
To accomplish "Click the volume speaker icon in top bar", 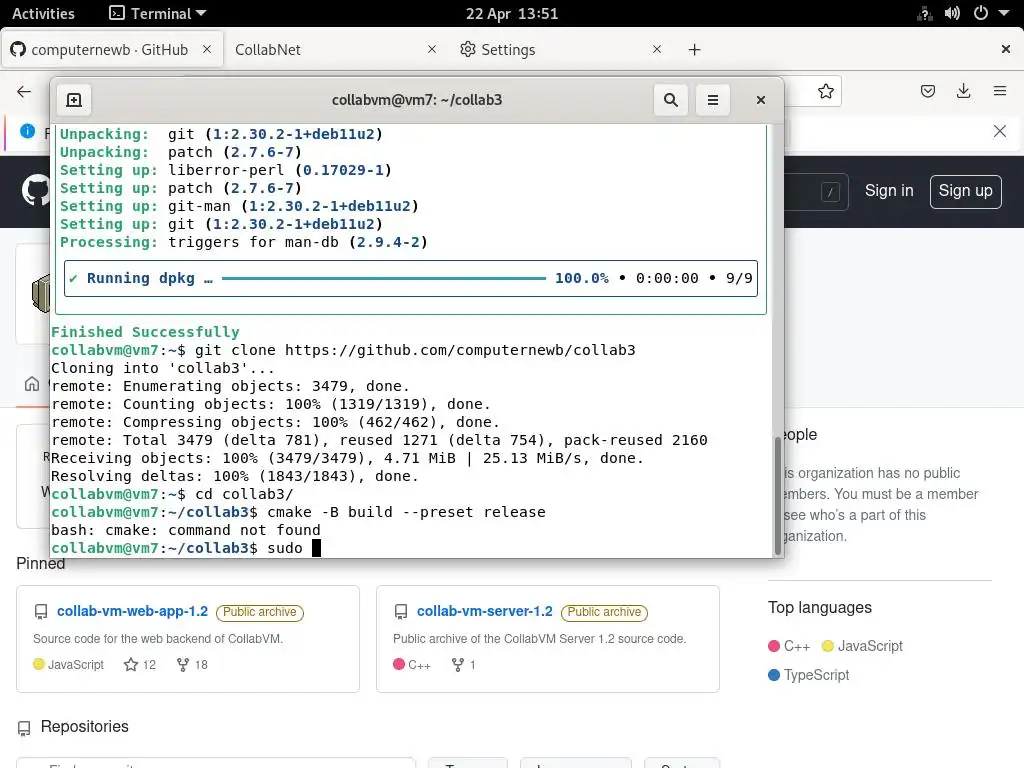I will tap(952, 14).
